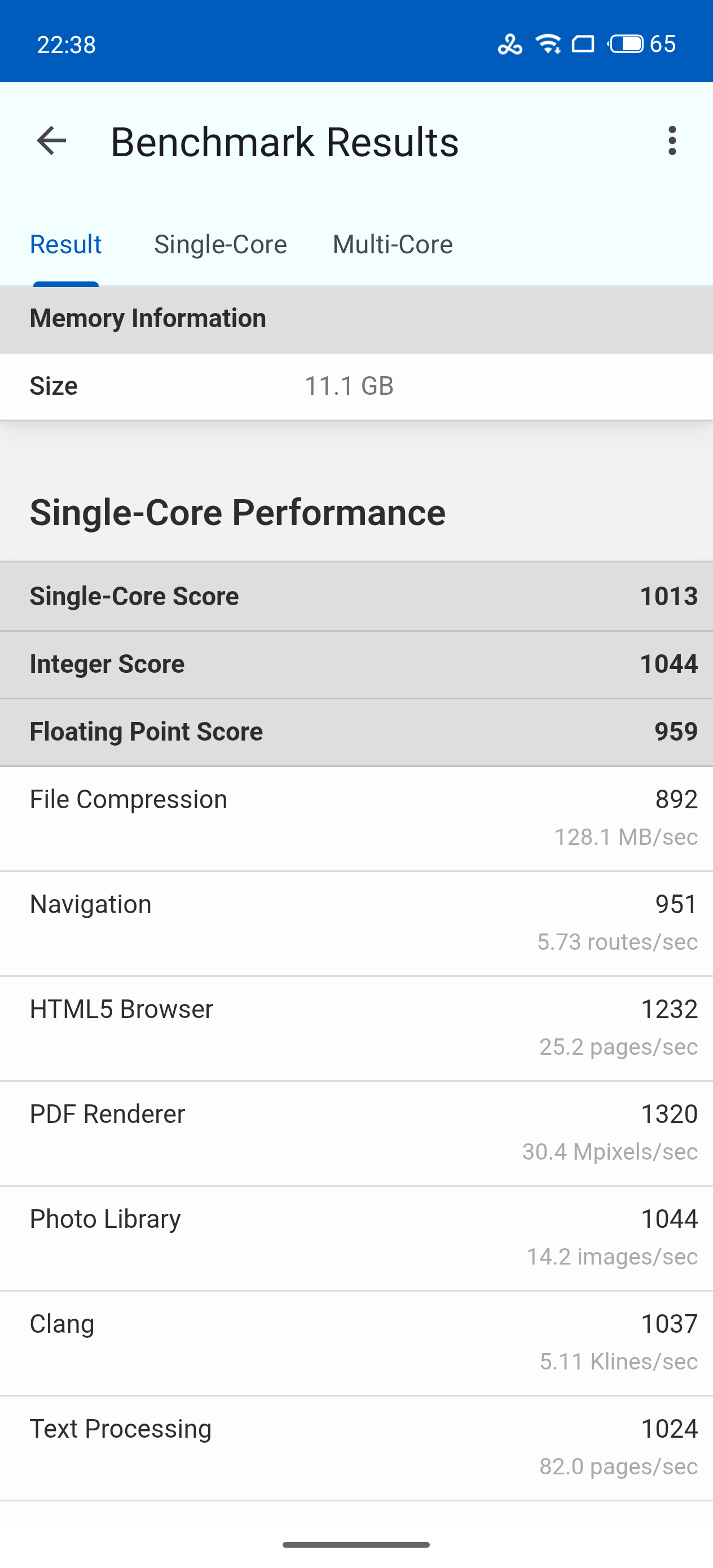Tap the fan-shaped status bar icon
This screenshot has width=713, height=1568.
click(509, 44)
